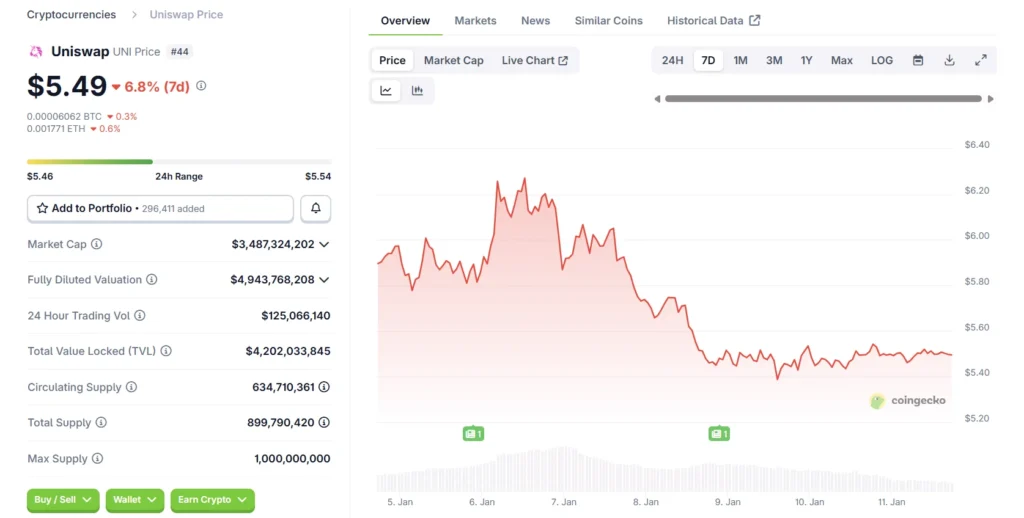The image size is (1024, 518).
Task: Click info icon next to Market Cap
Action: (x=97, y=244)
